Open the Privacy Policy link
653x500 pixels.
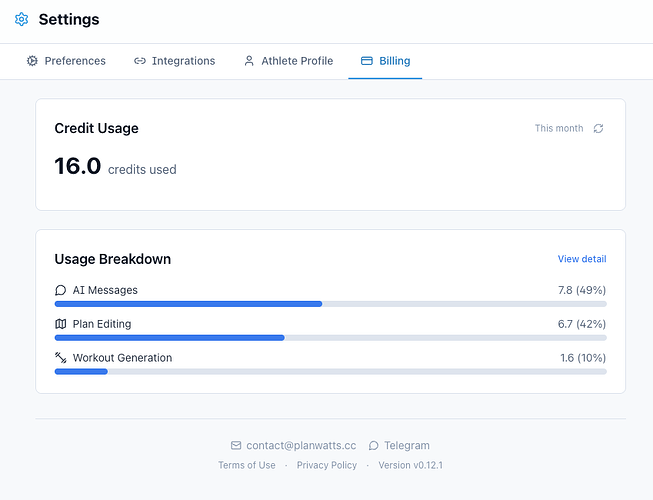tap(326, 465)
